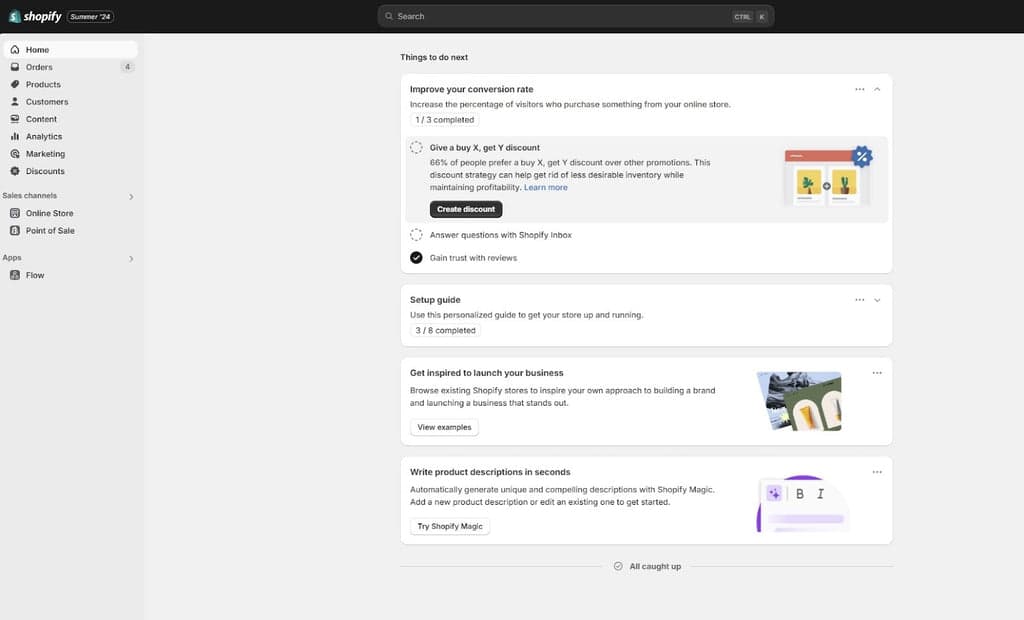Collapse Improve your conversion rate card
Image resolution: width=1024 pixels, height=620 pixels.
tap(877, 90)
